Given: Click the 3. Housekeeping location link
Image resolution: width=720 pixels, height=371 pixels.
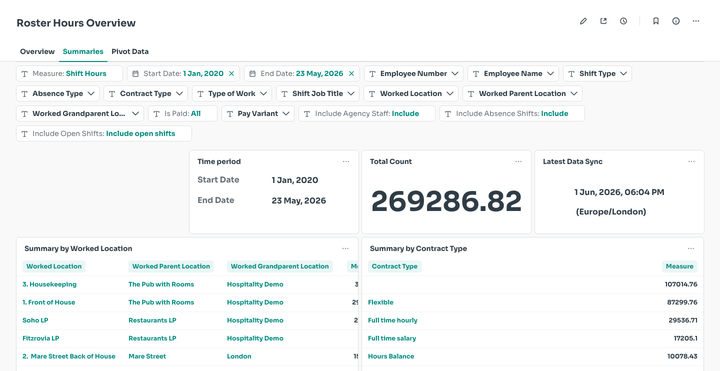Looking at the screenshot, I should [x=50, y=284].
